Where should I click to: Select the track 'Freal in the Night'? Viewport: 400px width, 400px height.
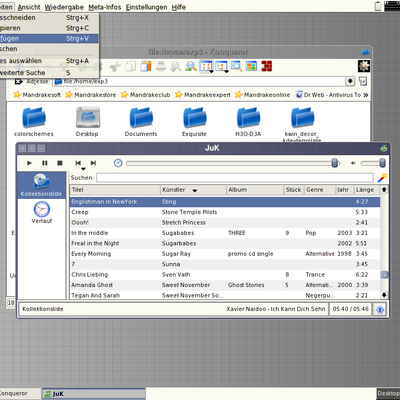(x=225, y=243)
